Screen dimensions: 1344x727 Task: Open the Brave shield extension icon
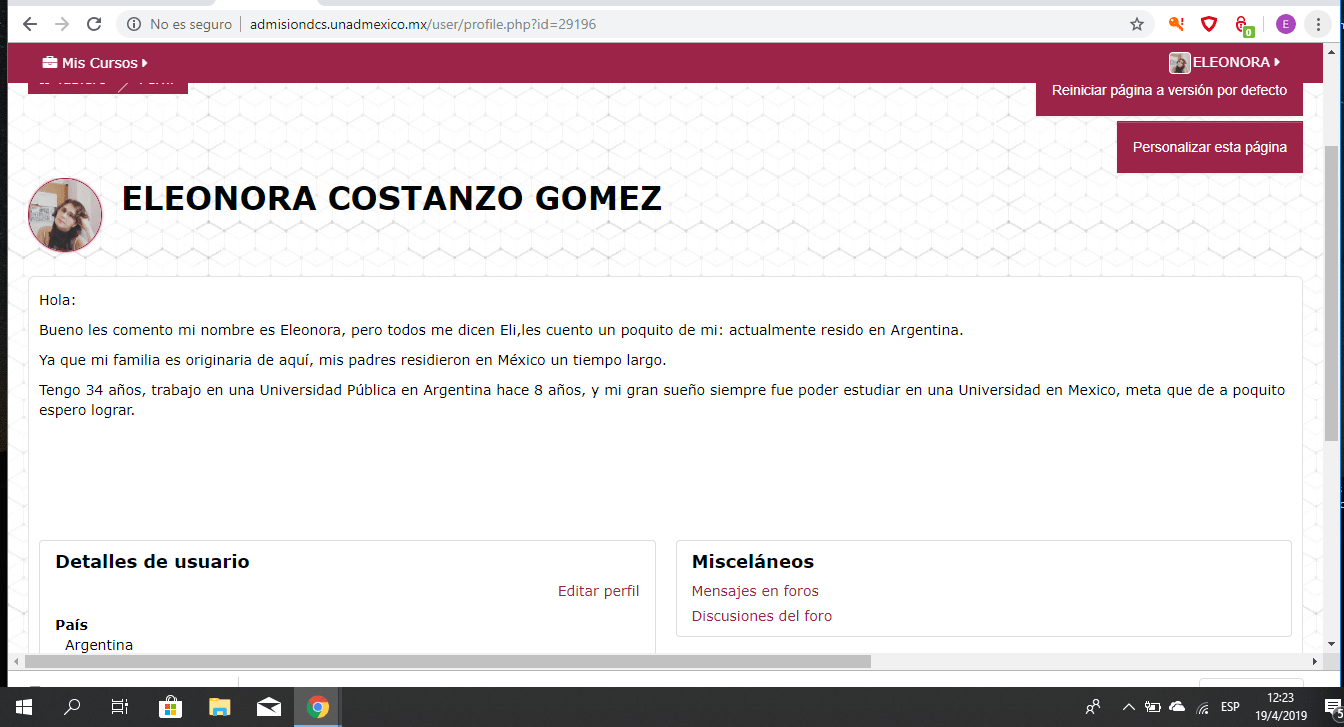(x=1209, y=24)
